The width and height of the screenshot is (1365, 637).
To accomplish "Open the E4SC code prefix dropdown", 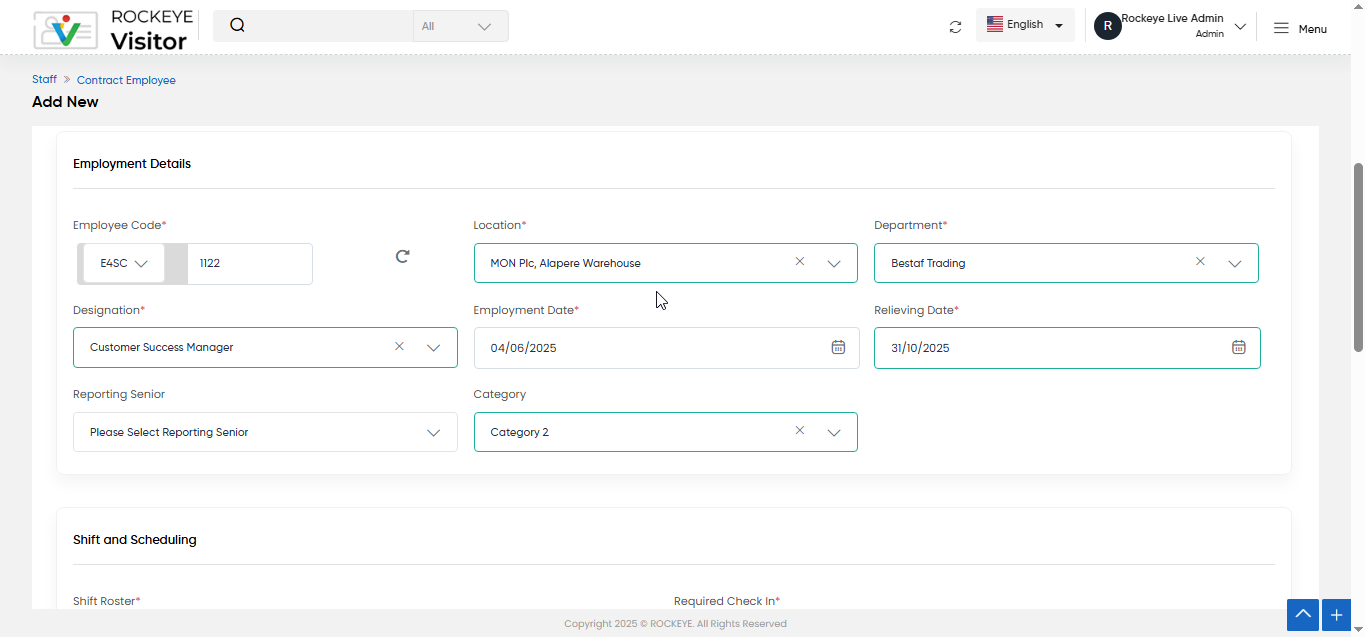I will point(124,264).
